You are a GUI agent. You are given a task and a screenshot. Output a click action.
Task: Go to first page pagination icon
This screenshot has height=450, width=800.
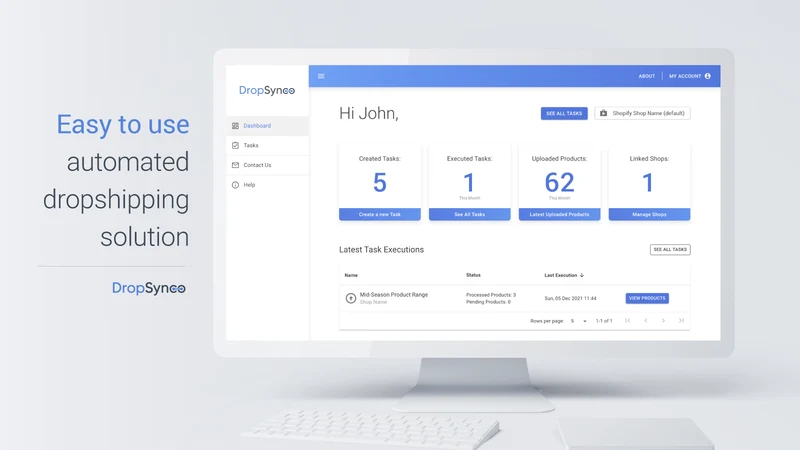coord(628,320)
